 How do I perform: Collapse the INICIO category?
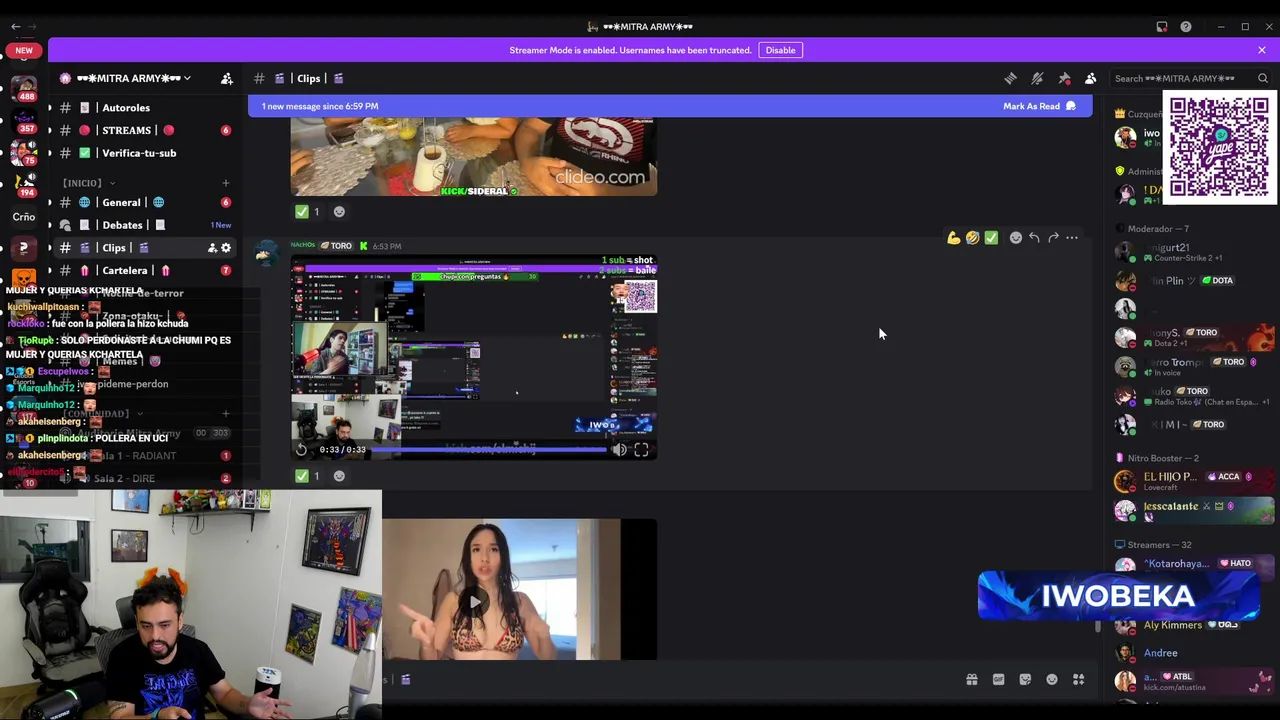(88, 183)
